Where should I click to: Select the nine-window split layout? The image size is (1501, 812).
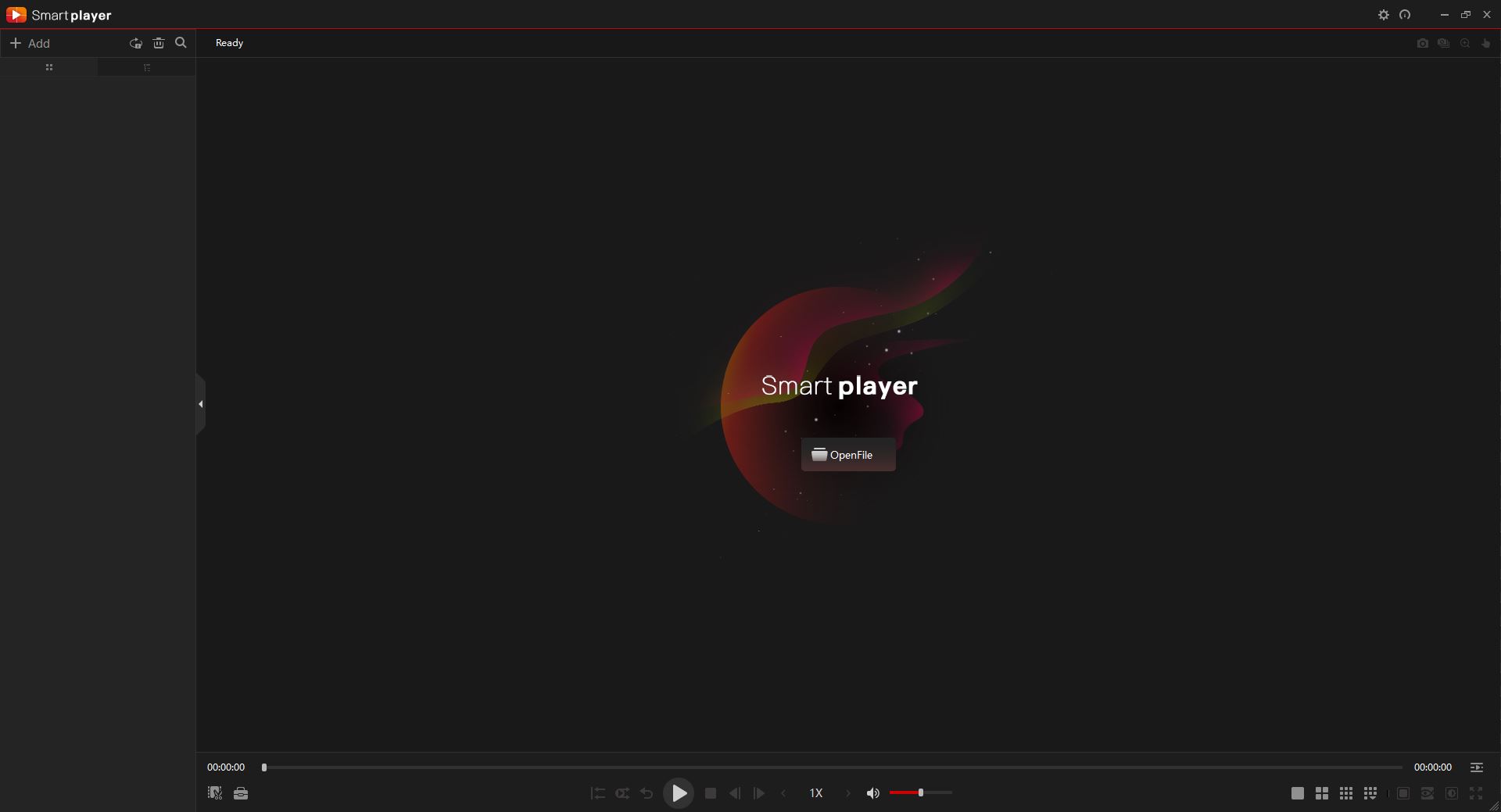pyautogui.click(x=1346, y=793)
